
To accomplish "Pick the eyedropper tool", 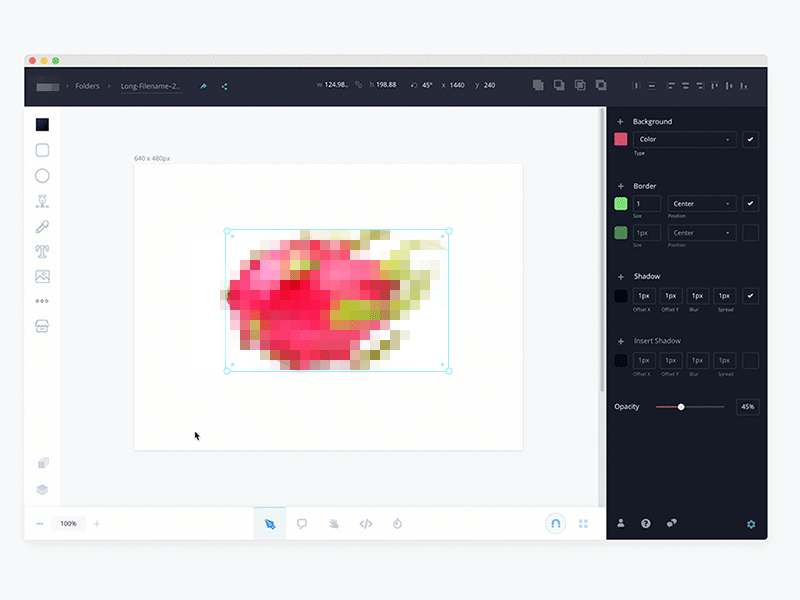I will point(42,227).
